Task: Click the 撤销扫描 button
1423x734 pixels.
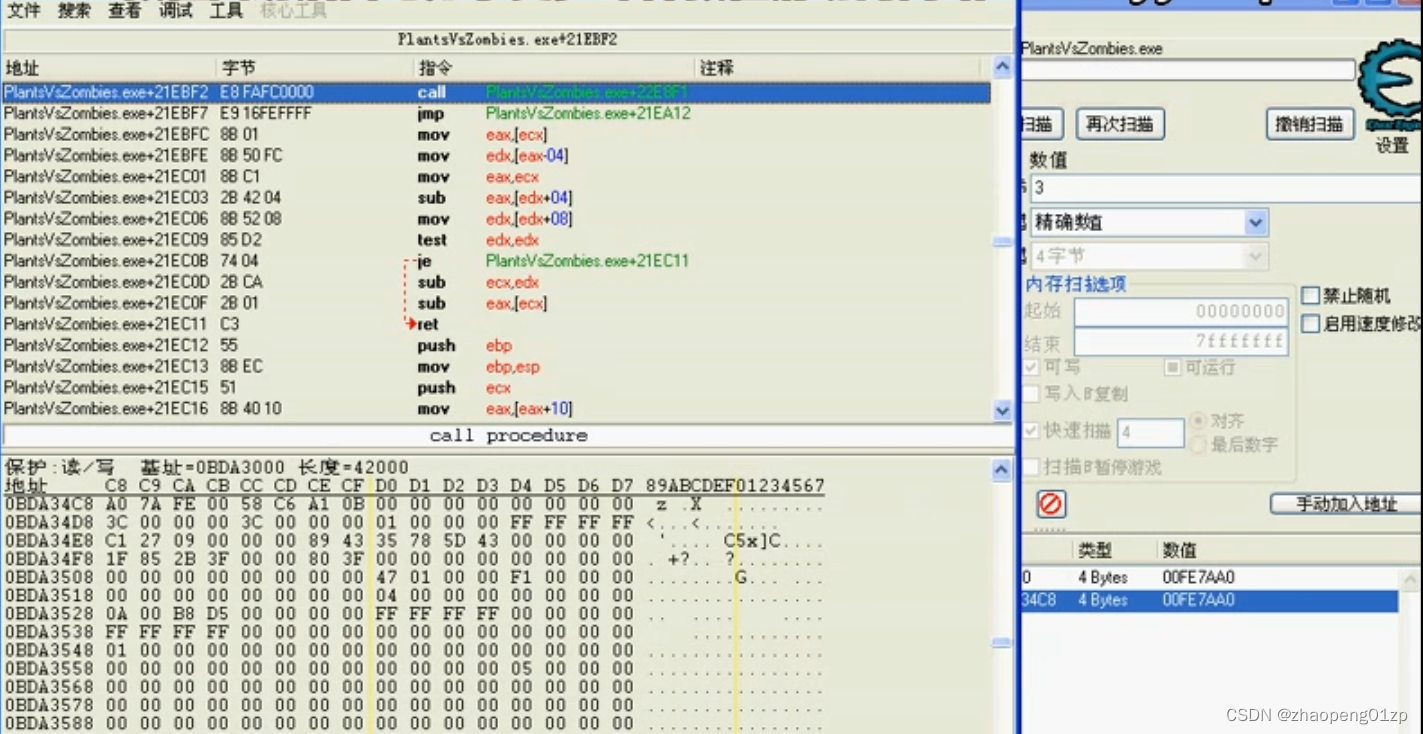Action: [1310, 124]
